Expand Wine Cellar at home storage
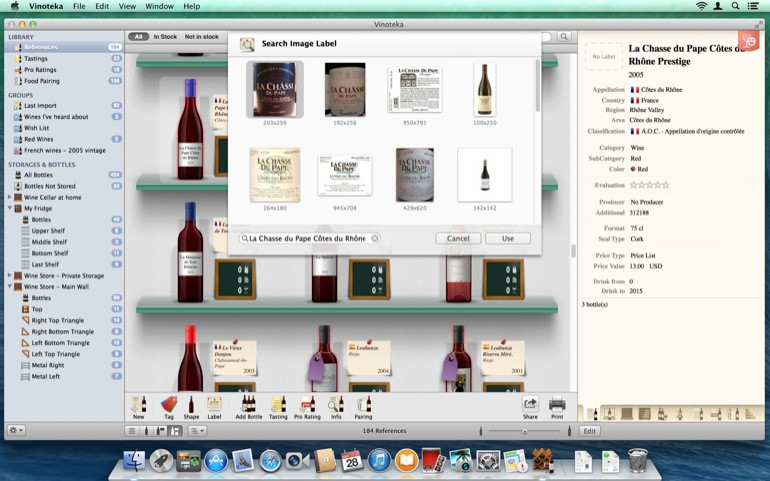This screenshot has width=770, height=481. [9, 197]
